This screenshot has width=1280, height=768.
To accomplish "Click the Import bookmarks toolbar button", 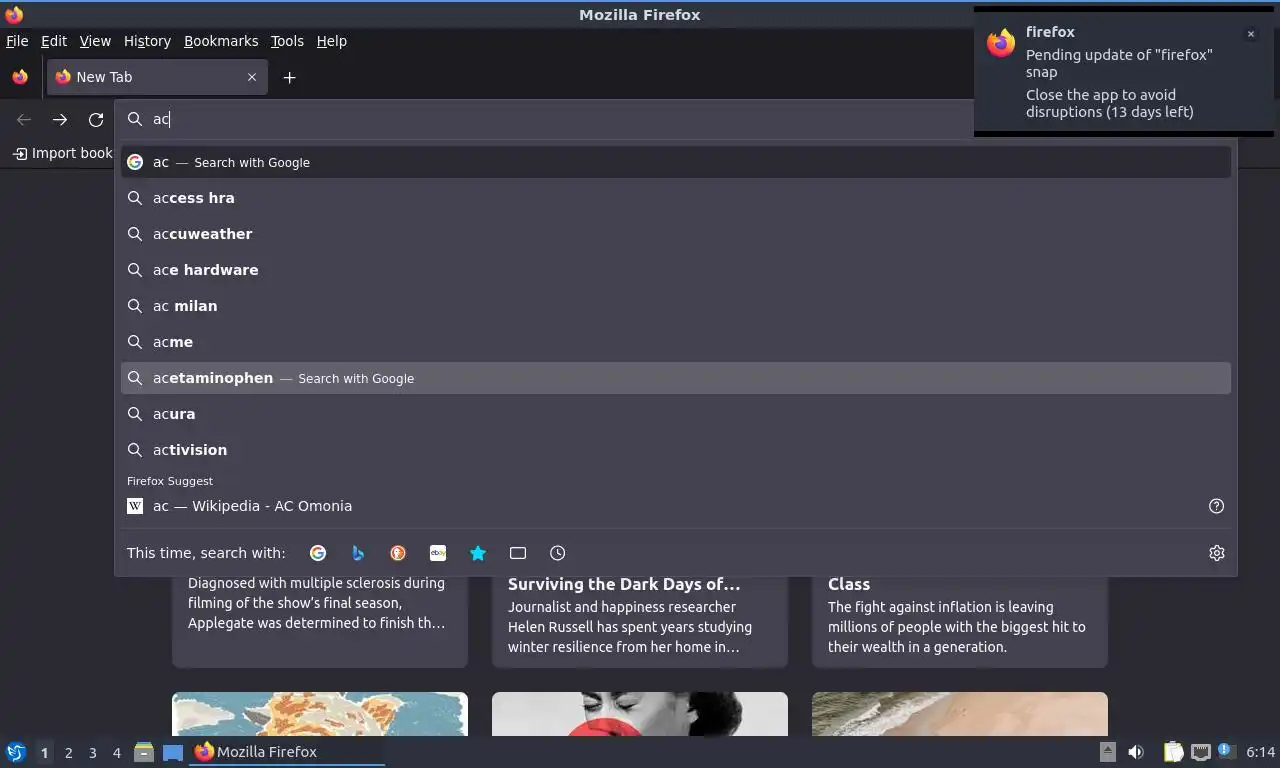I will (62, 153).
